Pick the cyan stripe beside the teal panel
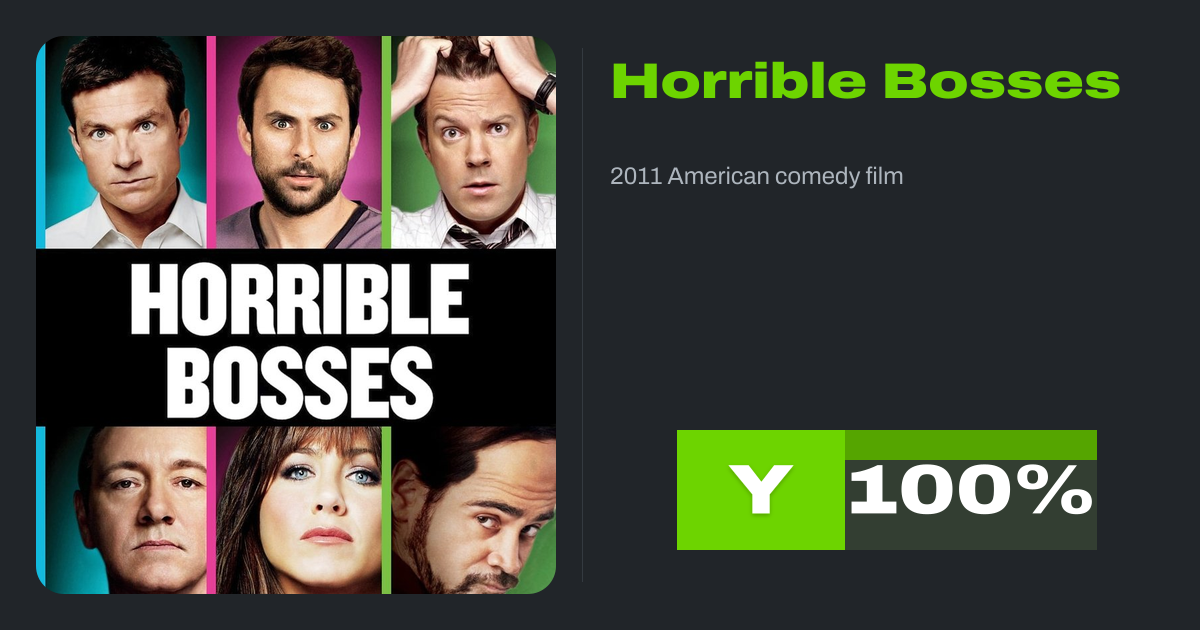 click(x=41, y=142)
